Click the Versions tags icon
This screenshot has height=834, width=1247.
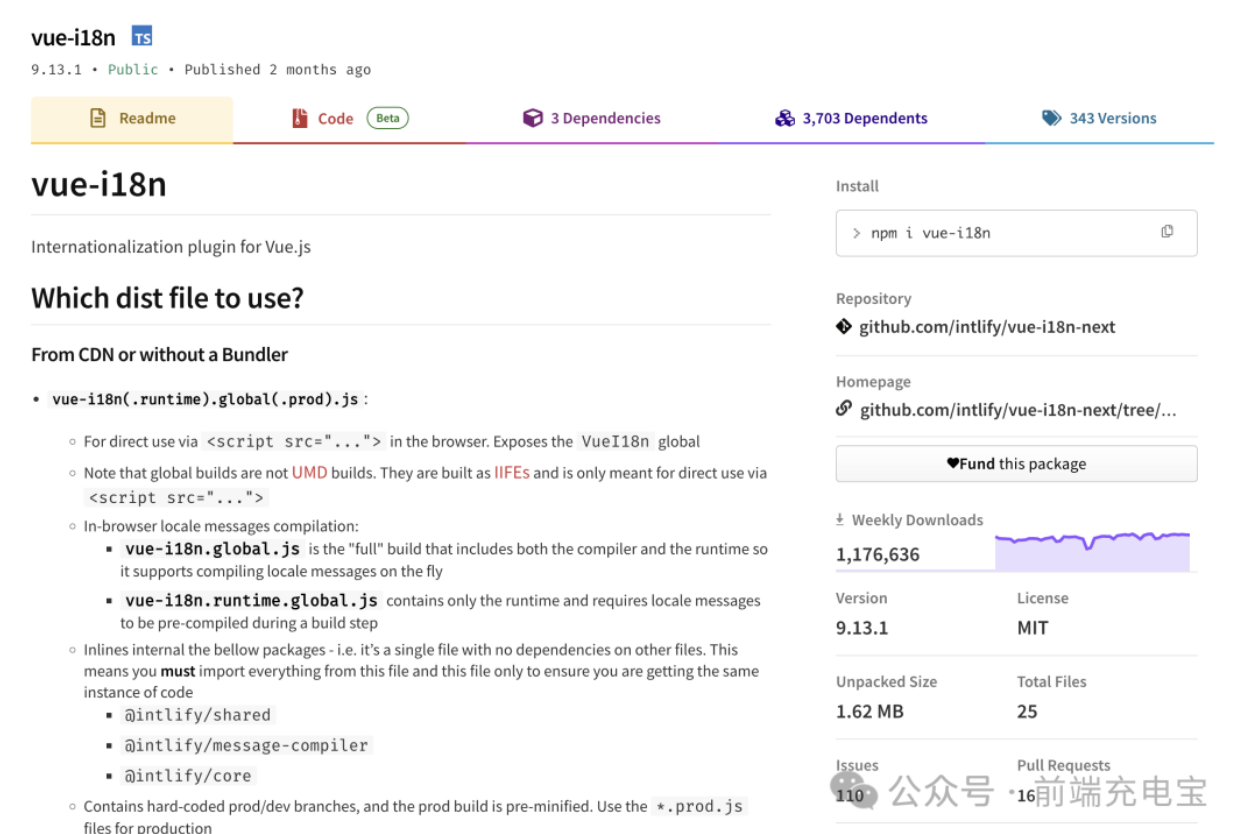coord(1051,118)
